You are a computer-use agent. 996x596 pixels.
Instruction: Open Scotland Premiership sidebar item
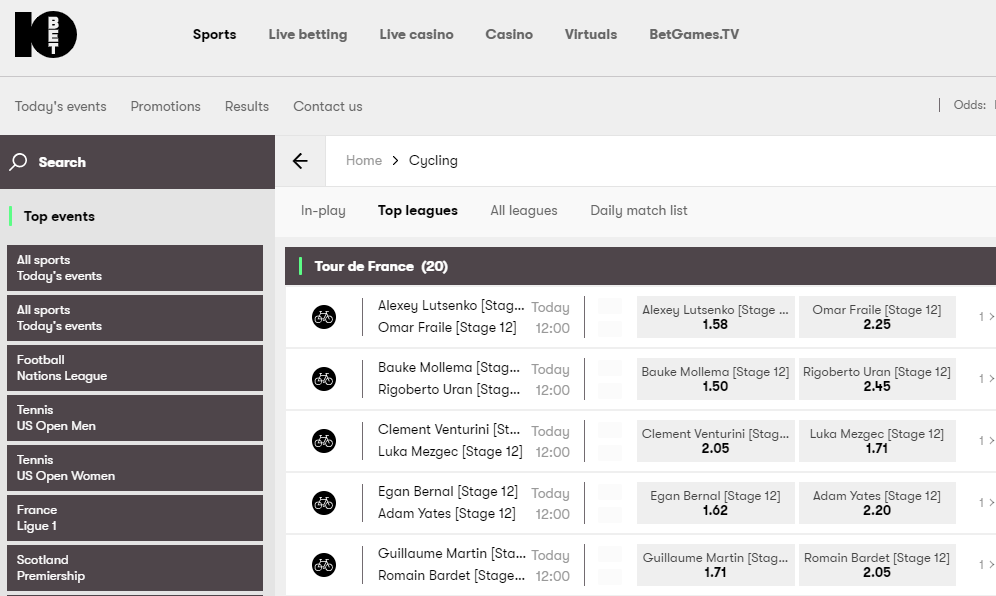[135, 568]
